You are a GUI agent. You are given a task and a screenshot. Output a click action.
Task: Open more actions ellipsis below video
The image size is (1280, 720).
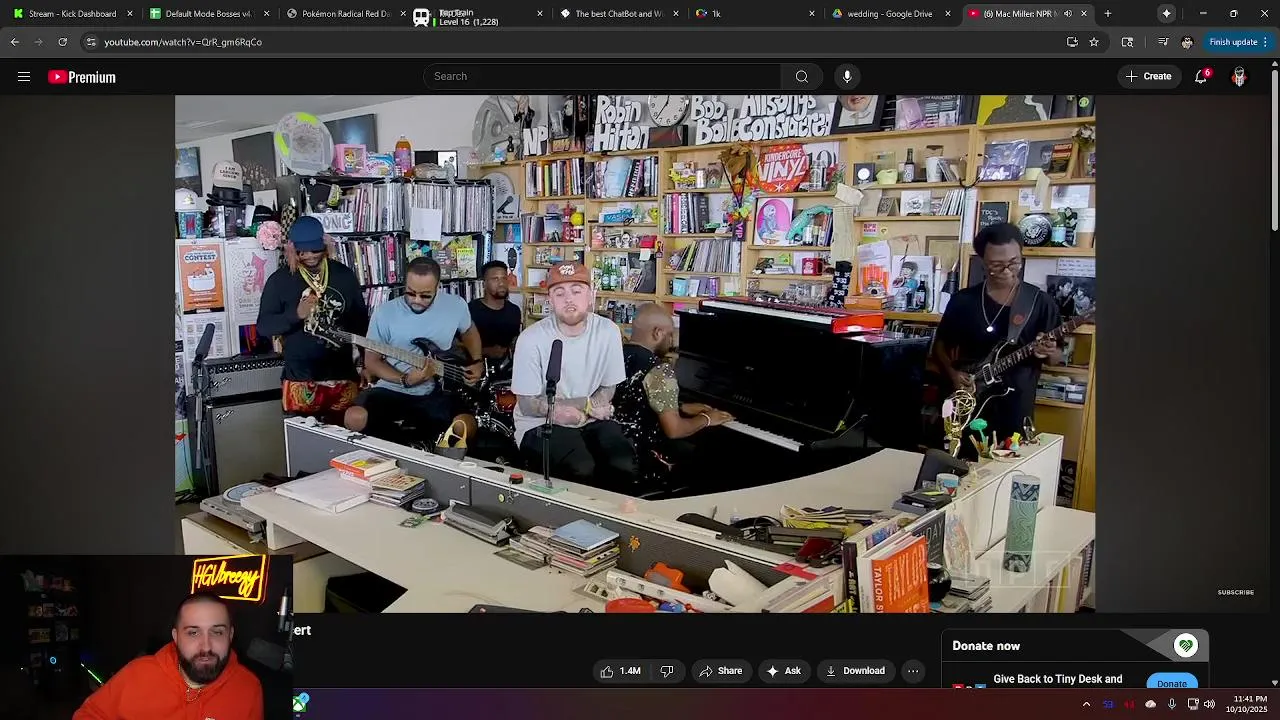(913, 671)
